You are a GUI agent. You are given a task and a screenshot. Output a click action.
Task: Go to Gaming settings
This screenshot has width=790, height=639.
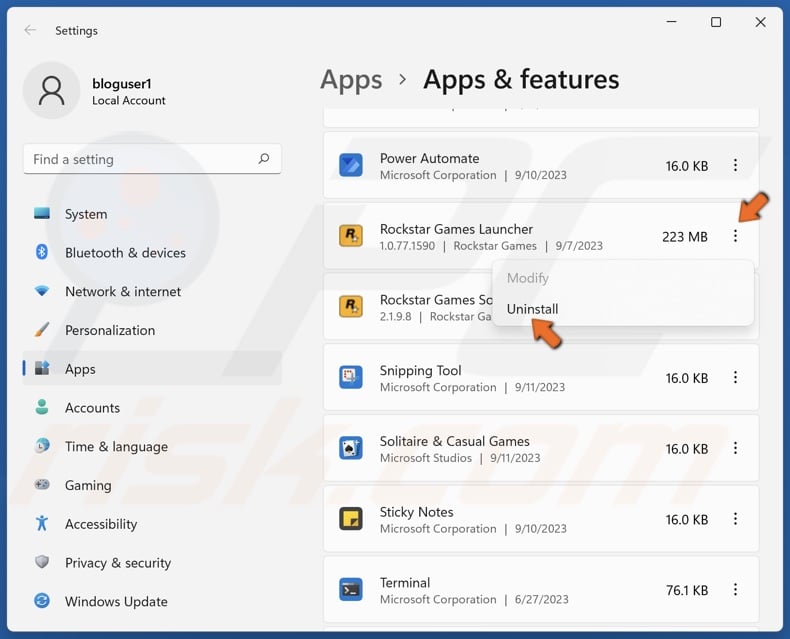152,485
